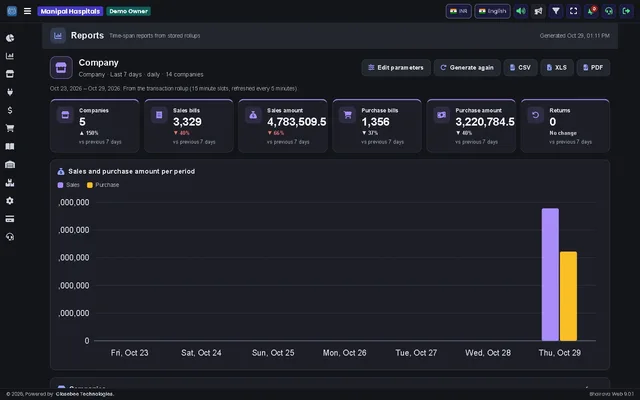Toggle the sound speaker icon
The image size is (640, 400).
point(521,11)
